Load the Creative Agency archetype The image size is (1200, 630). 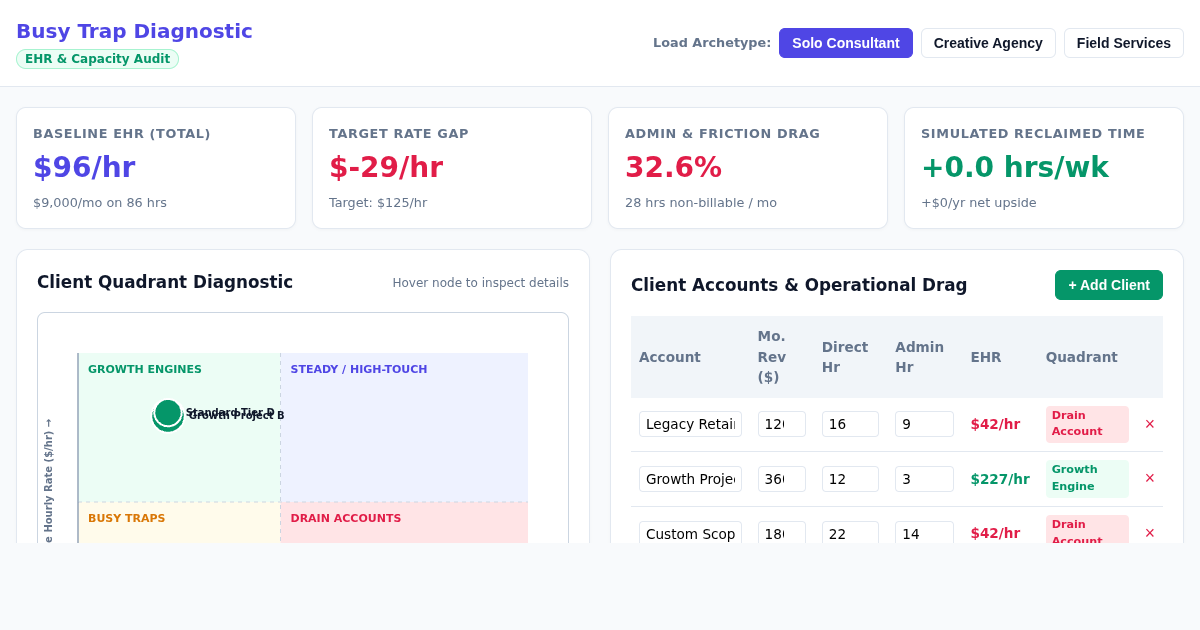[x=988, y=43]
